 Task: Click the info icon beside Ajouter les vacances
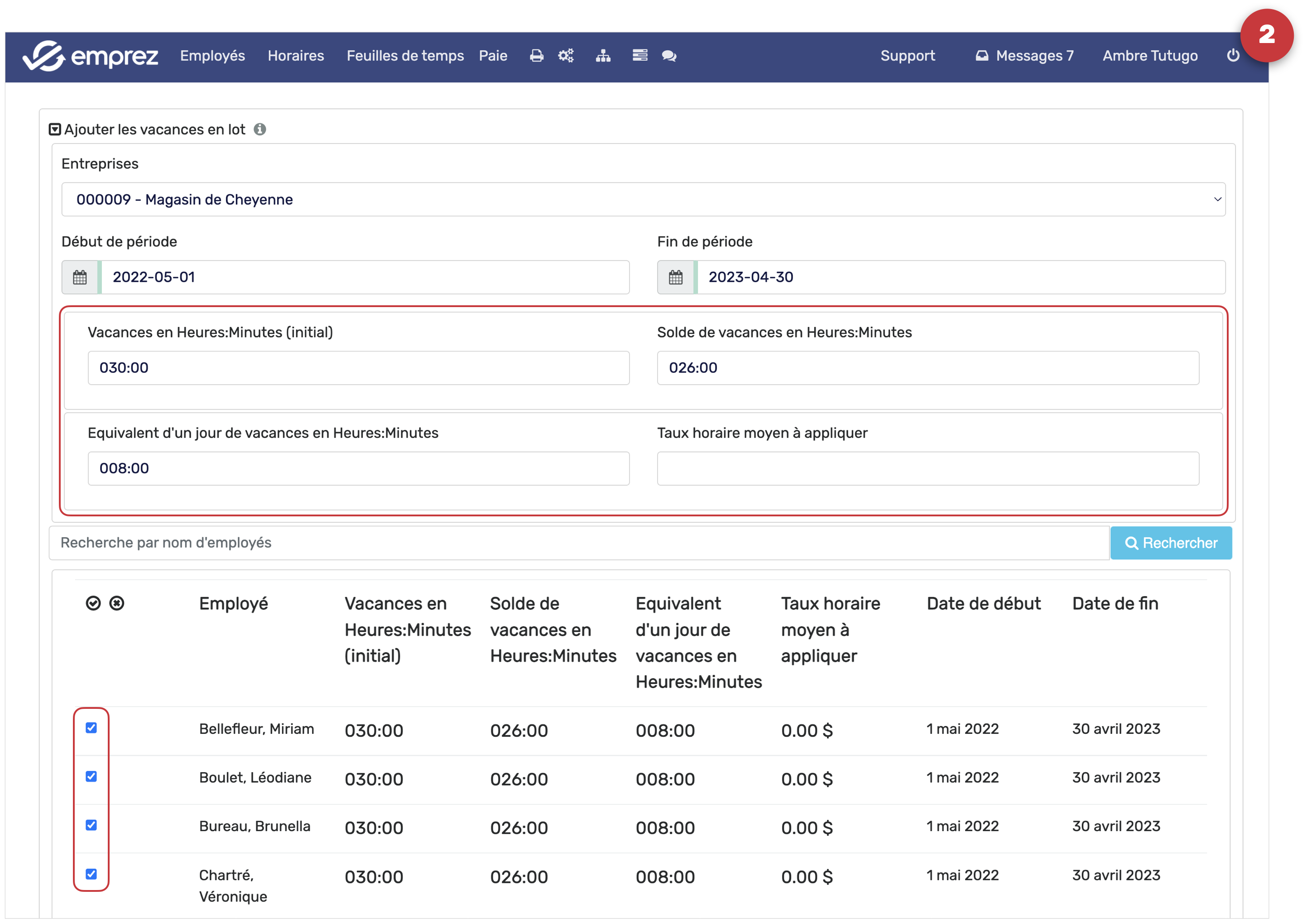[259, 130]
